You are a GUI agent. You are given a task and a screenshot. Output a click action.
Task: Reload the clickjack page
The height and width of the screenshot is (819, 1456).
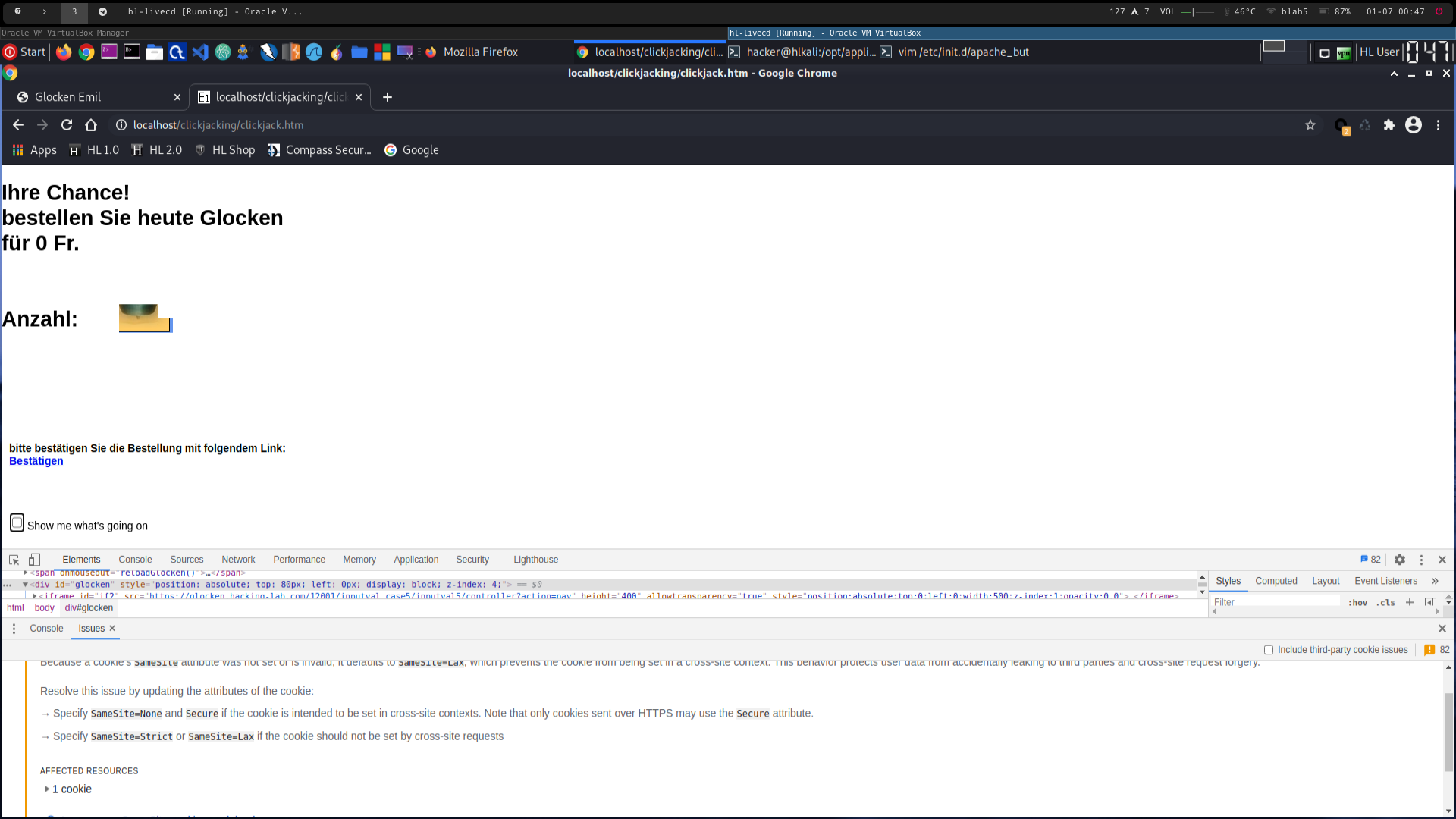coord(67,125)
